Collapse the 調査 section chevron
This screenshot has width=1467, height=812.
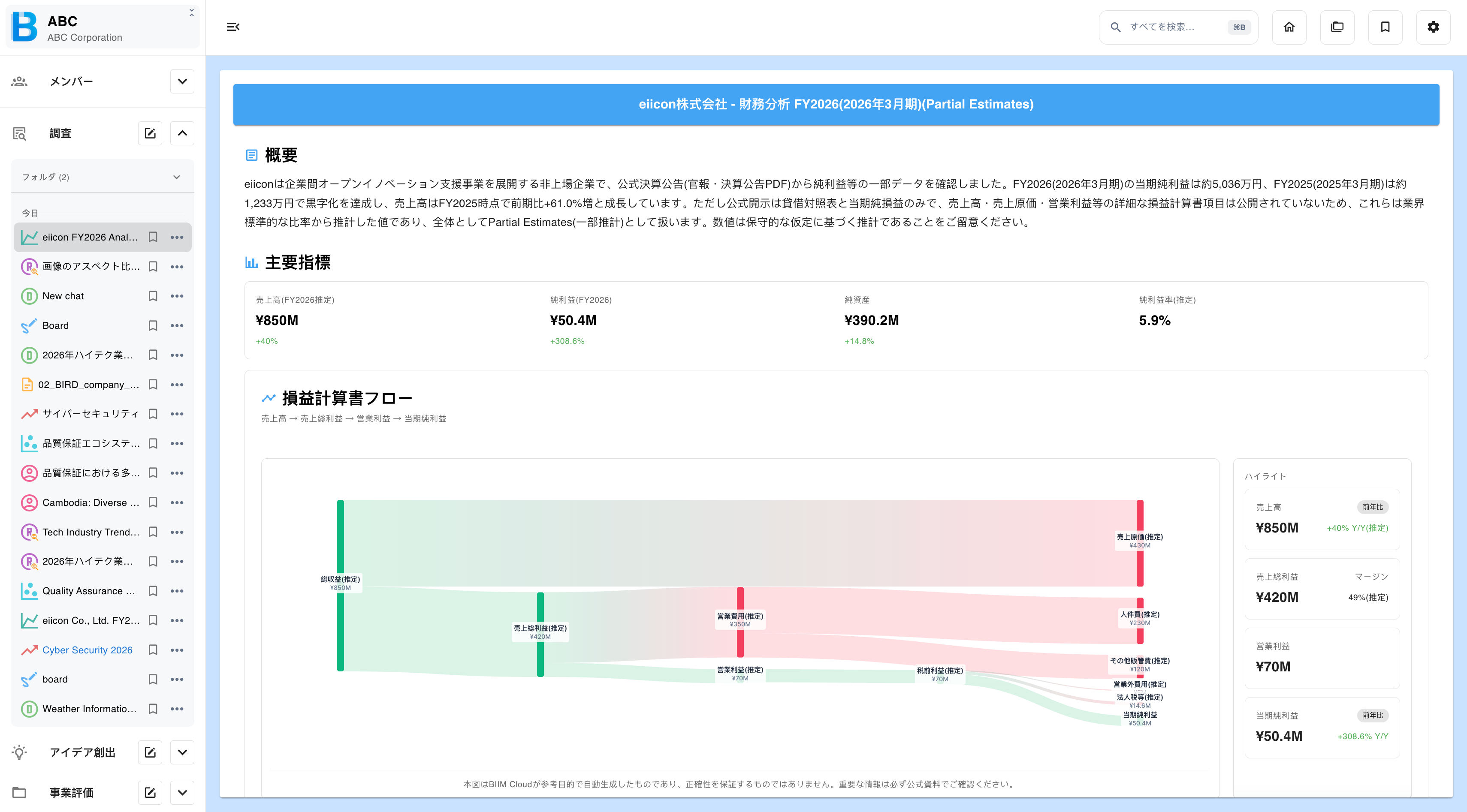click(x=182, y=133)
